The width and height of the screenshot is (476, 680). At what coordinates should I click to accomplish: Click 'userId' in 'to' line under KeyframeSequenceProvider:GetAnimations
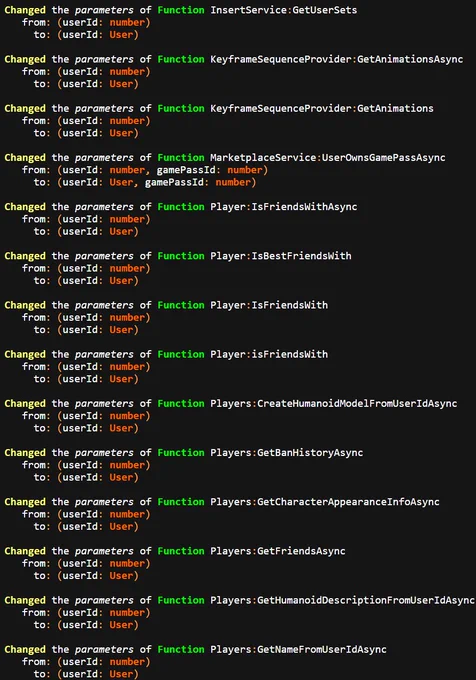click(x=80, y=133)
